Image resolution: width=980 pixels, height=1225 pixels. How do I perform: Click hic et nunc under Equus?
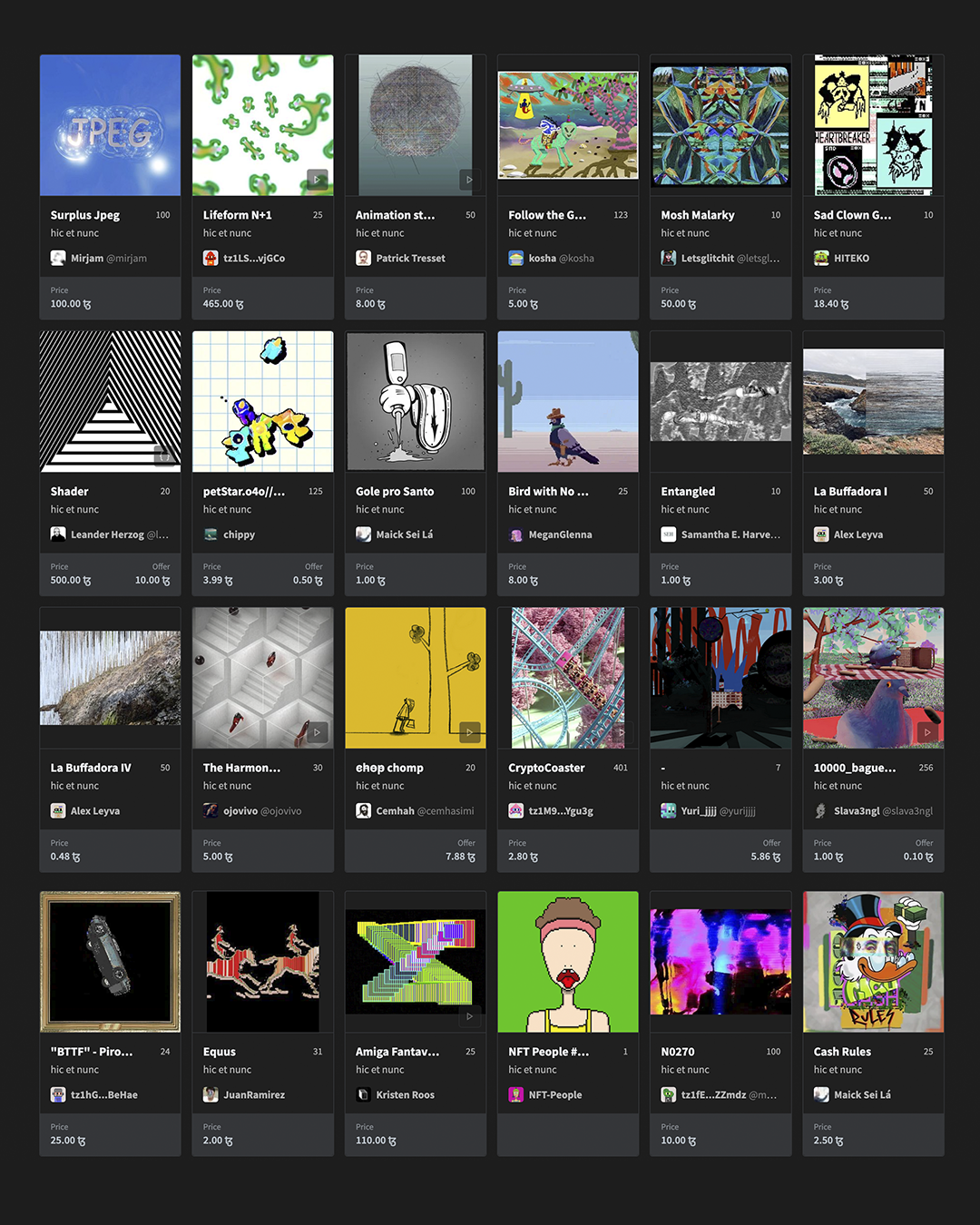227,1070
